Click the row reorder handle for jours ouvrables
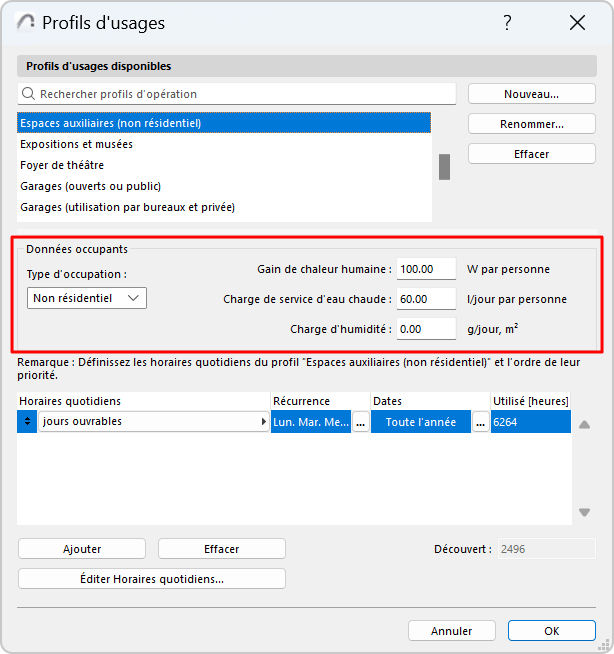The height and width of the screenshot is (654, 614). coord(28,423)
